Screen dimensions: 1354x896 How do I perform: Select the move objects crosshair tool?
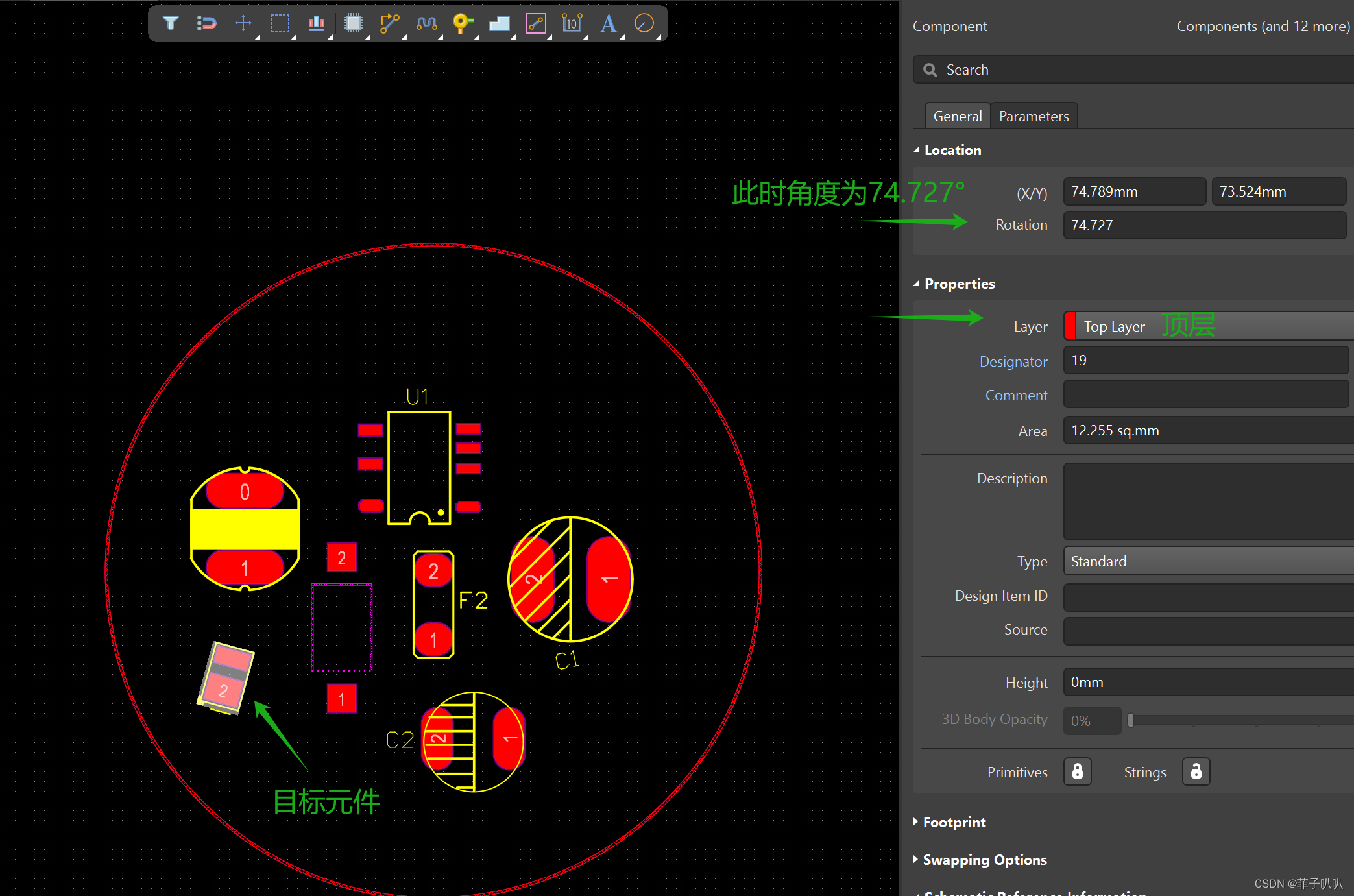243,23
